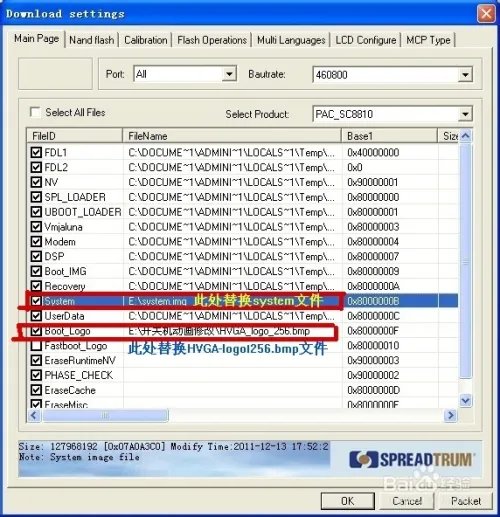
Task: Toggle the EraseRuntimeNV checkbox
Action: pyautogui.click(x=36, y=360)
